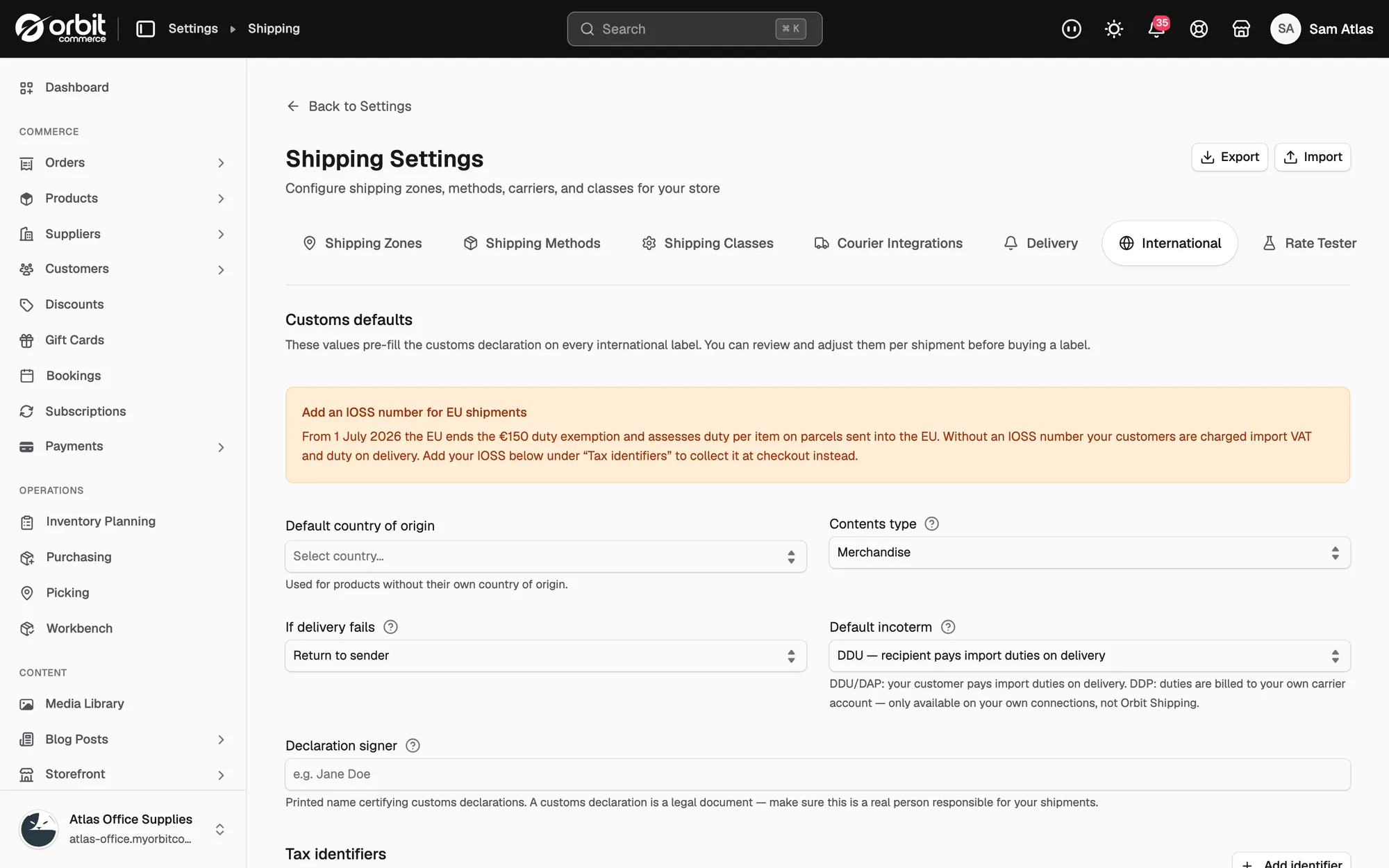The image size is (1389, 868).
Task: Open Atlas Office Supplies store switcher
Action: click(x=123, y=829)
